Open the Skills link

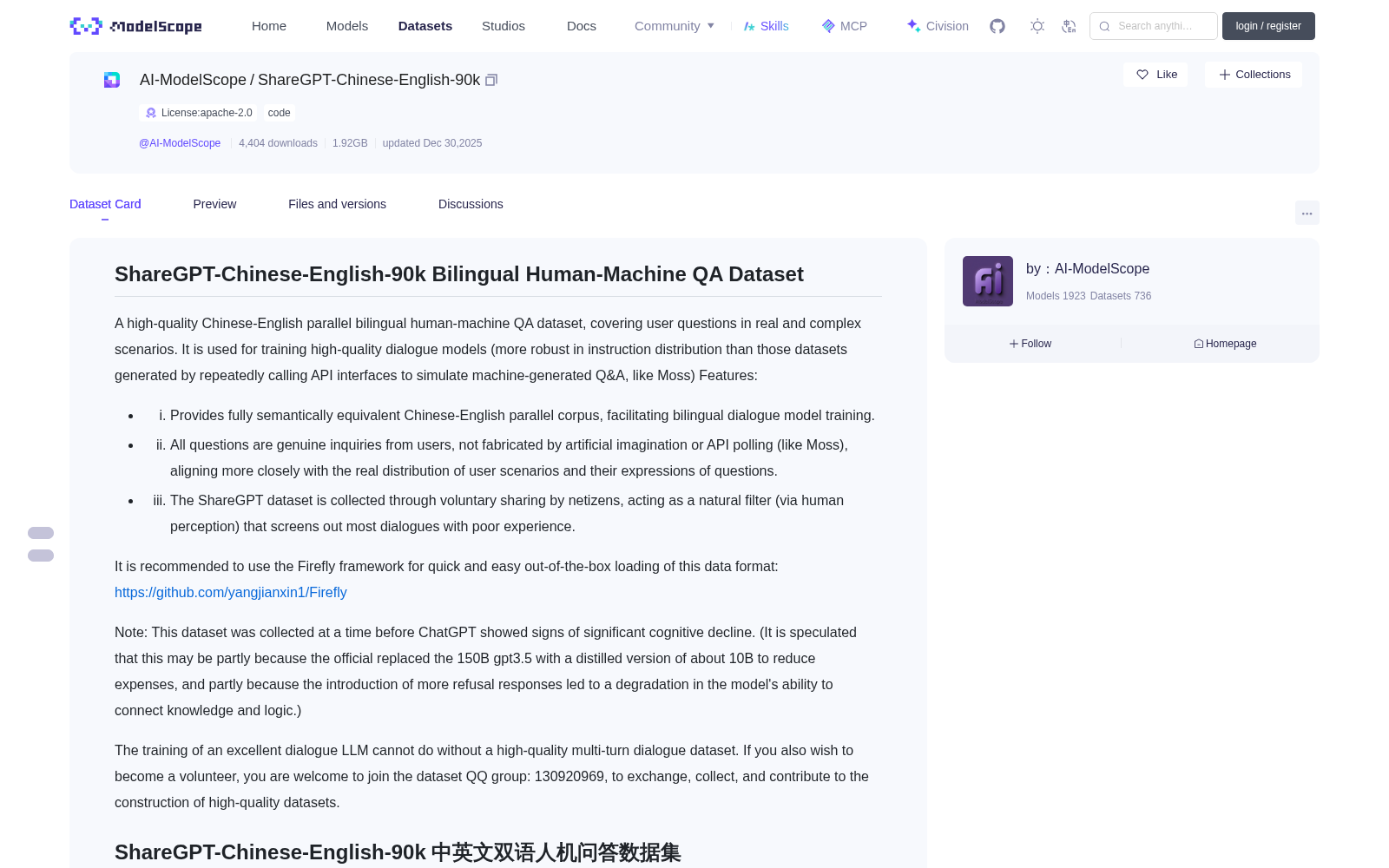tap(767, 26)
